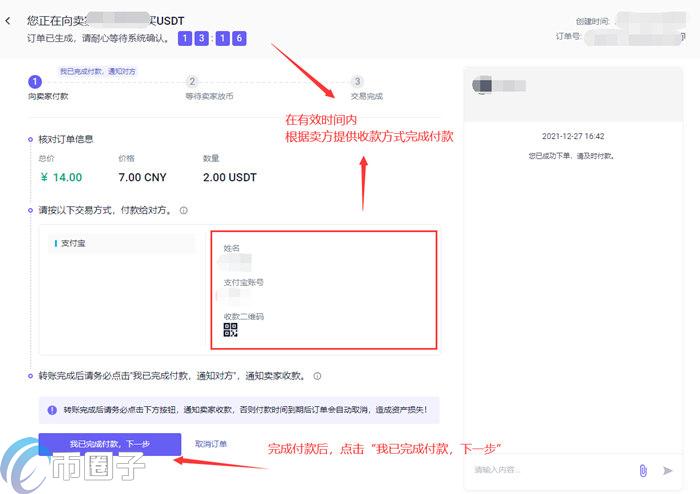The height and width of the screenshot is (494, 700).
Task: Click step 2 等待卖家放币 marker
Action: click(192, 81)
